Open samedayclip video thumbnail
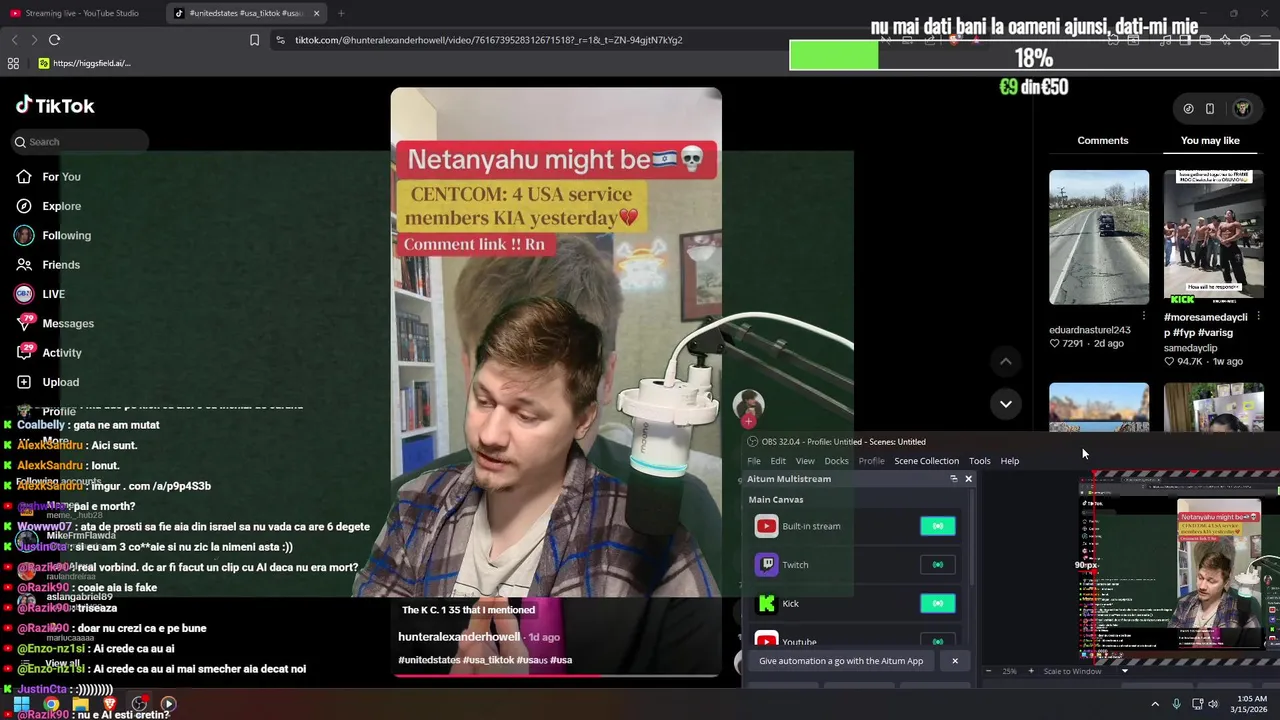The height and width of the screenshot is (720, 1280). coord(1213,237)
